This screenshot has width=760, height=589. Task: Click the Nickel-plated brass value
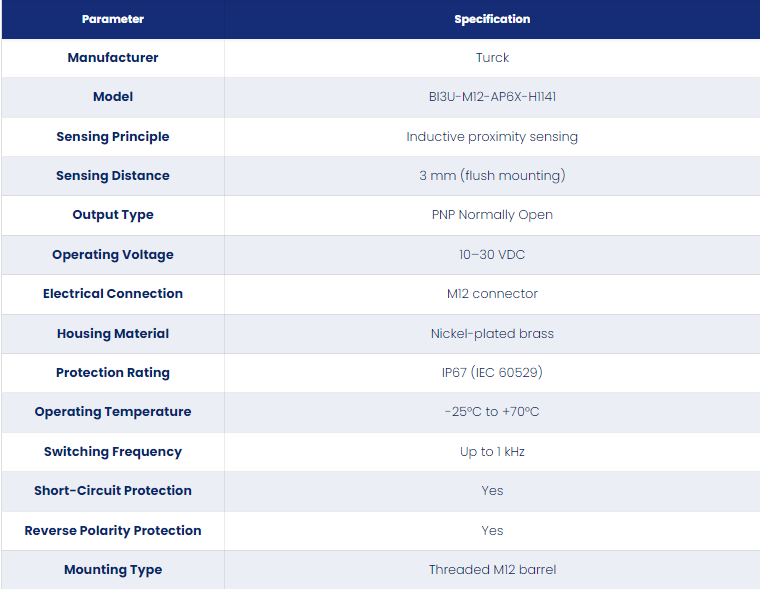pyautogui.click(x=492, y=333)
